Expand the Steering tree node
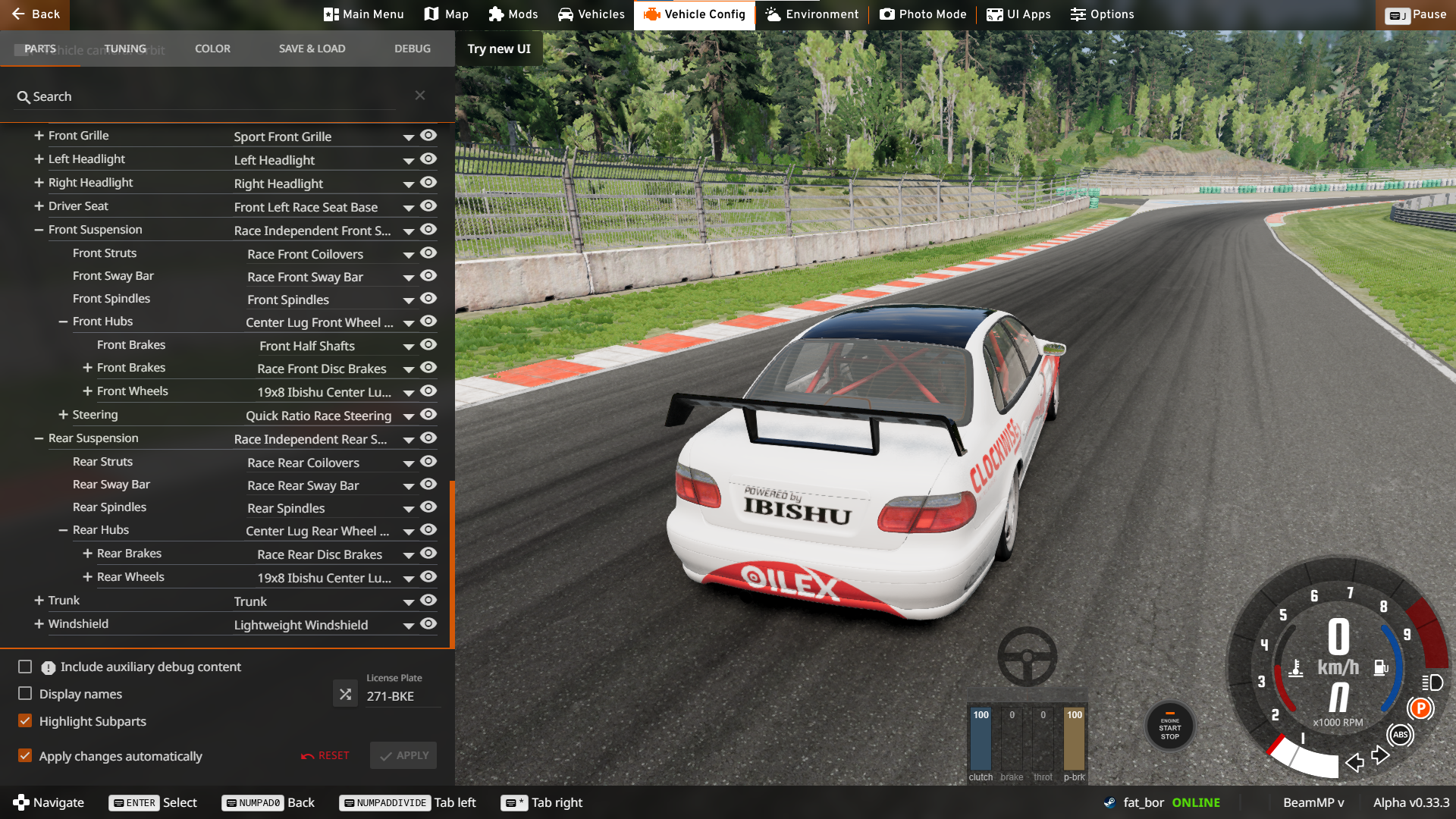This screenshot has height=819, width=1456. pyautogui.click(x=63, y=414)
